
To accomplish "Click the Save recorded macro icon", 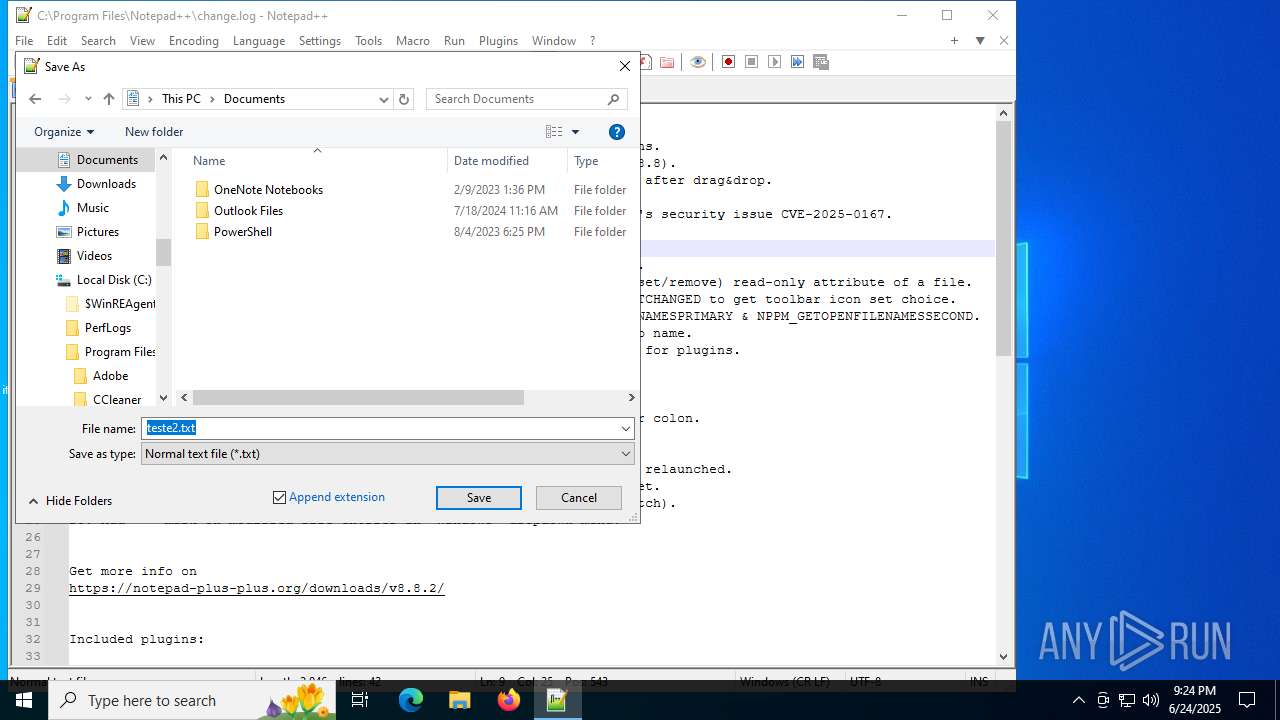I will click(x=821, y=62).
